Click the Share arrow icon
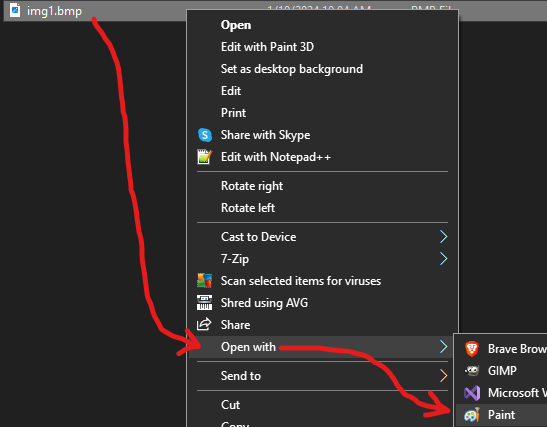Screen dimensions: 547x427 pyautogui.click(x=204, y=324)
